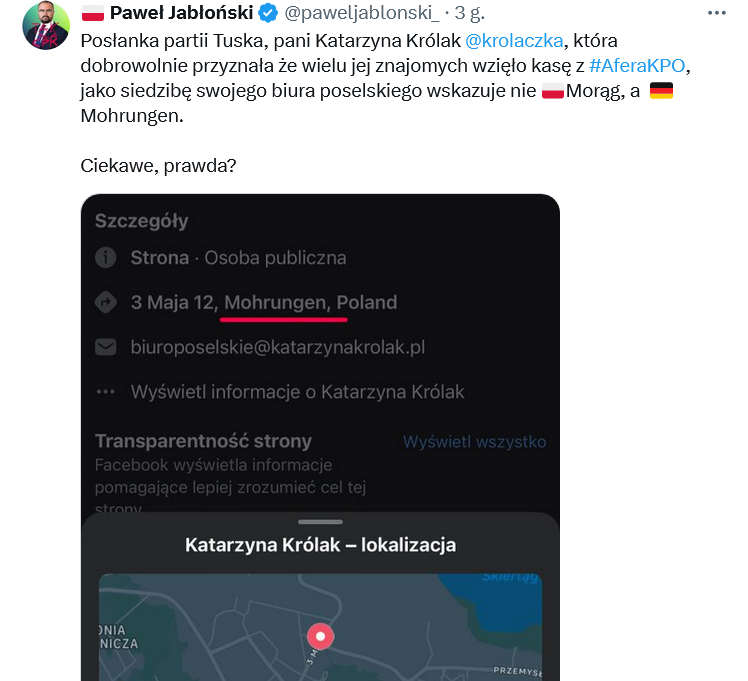
Task: Click the Wyświetl wszystko link
Action: [474, 442]
